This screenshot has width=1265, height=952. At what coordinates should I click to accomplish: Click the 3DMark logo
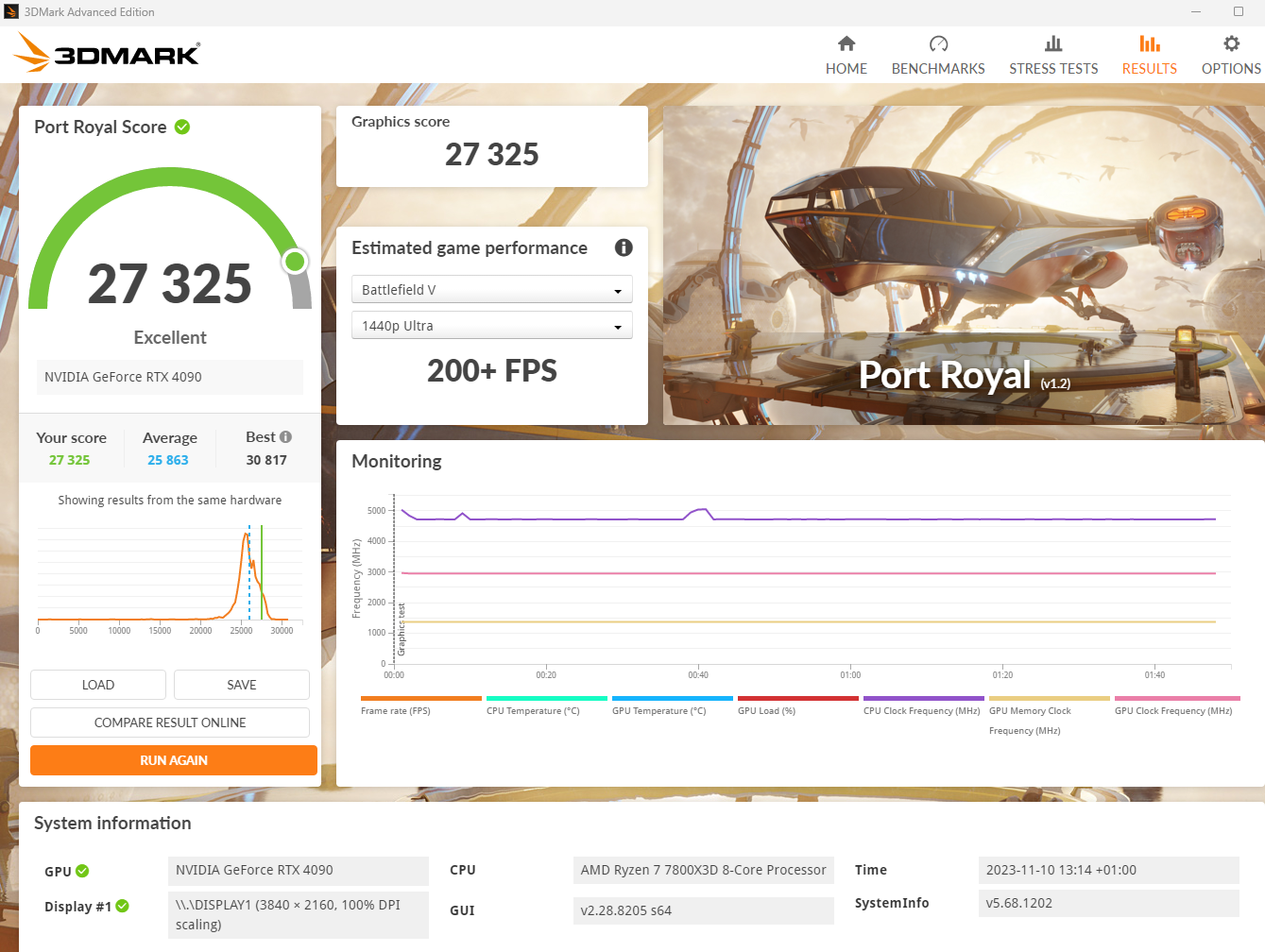click(107, 53)
